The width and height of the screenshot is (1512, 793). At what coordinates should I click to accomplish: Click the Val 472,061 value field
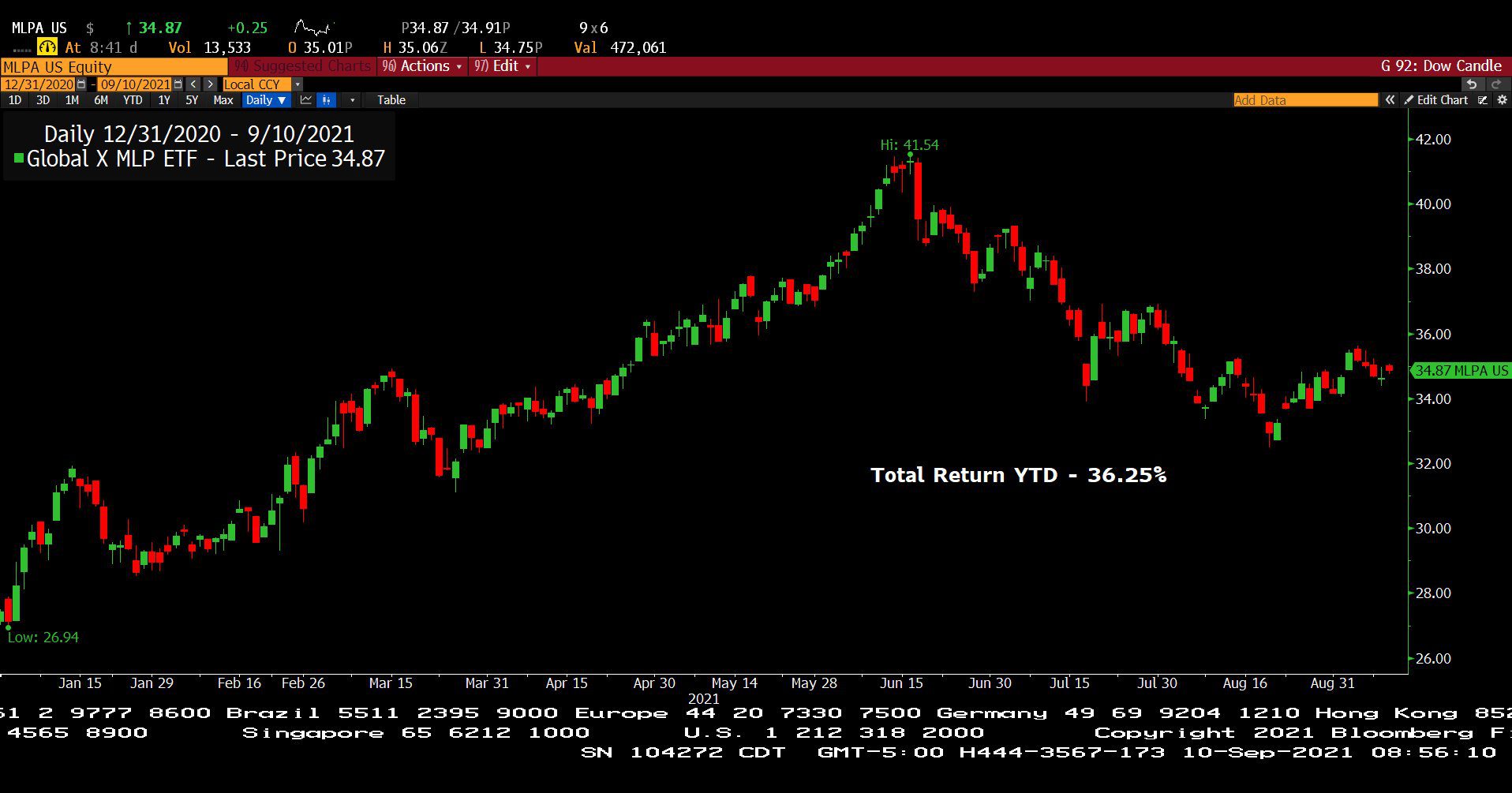(620, 47)
